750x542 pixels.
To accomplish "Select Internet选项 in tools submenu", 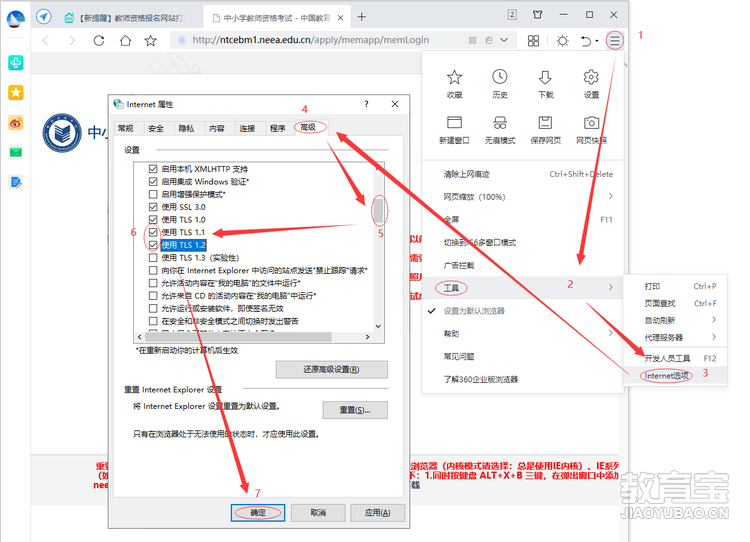I will [675, 376].
